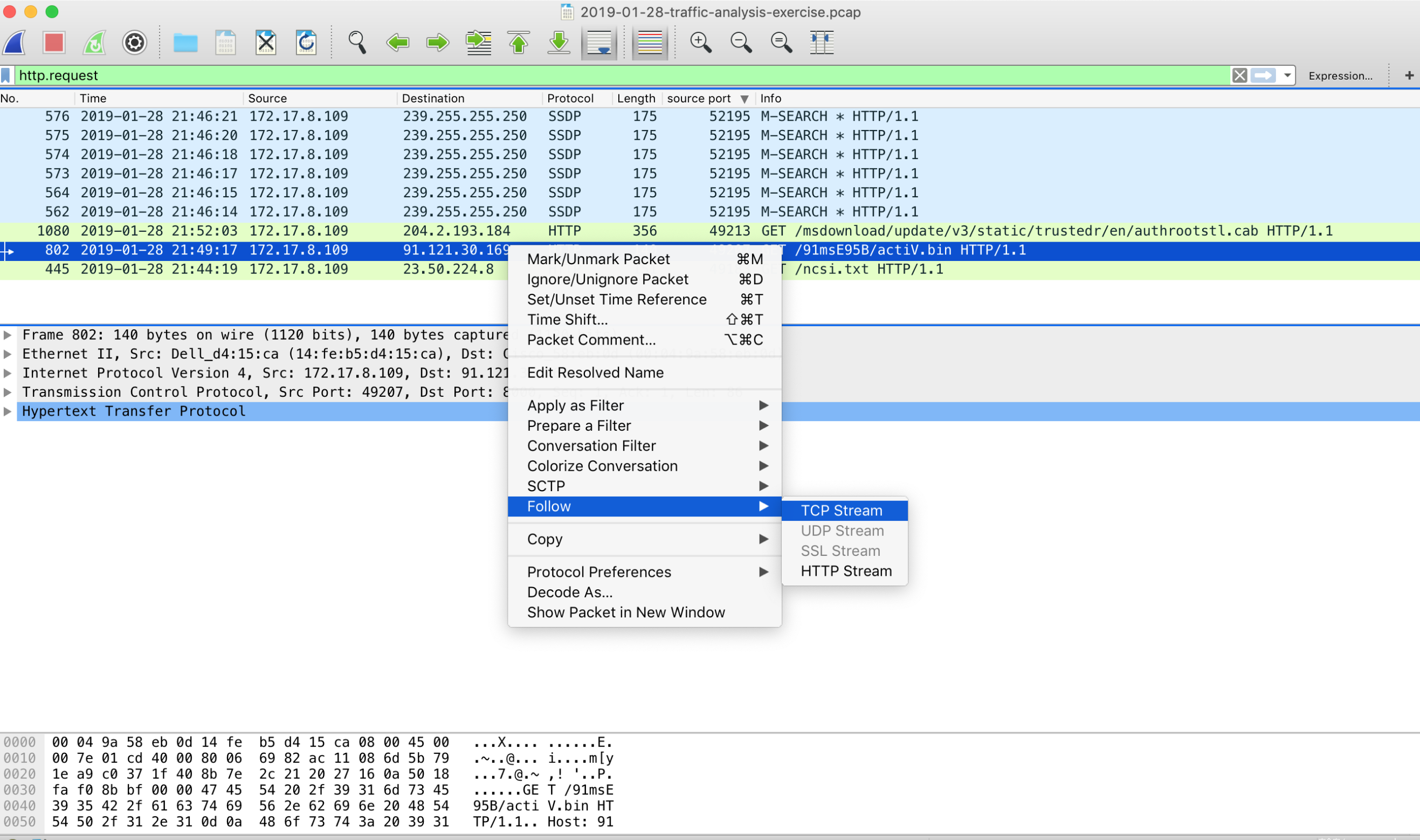Open capture options gear icon
The height and width of the screenshot is (840, 1420).
(135, 43)
